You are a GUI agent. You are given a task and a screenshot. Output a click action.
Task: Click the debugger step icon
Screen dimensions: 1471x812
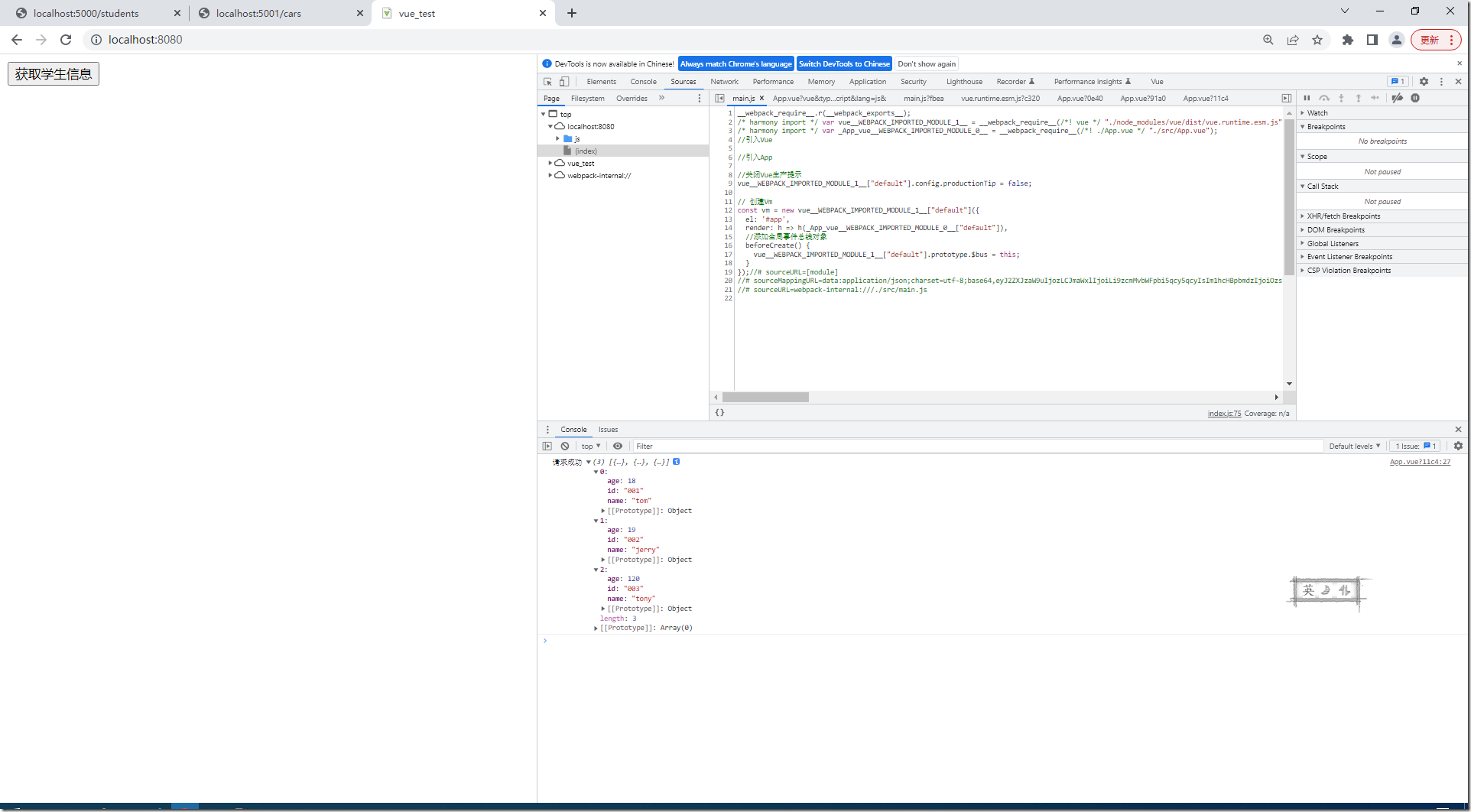(x=1375, y=98)
